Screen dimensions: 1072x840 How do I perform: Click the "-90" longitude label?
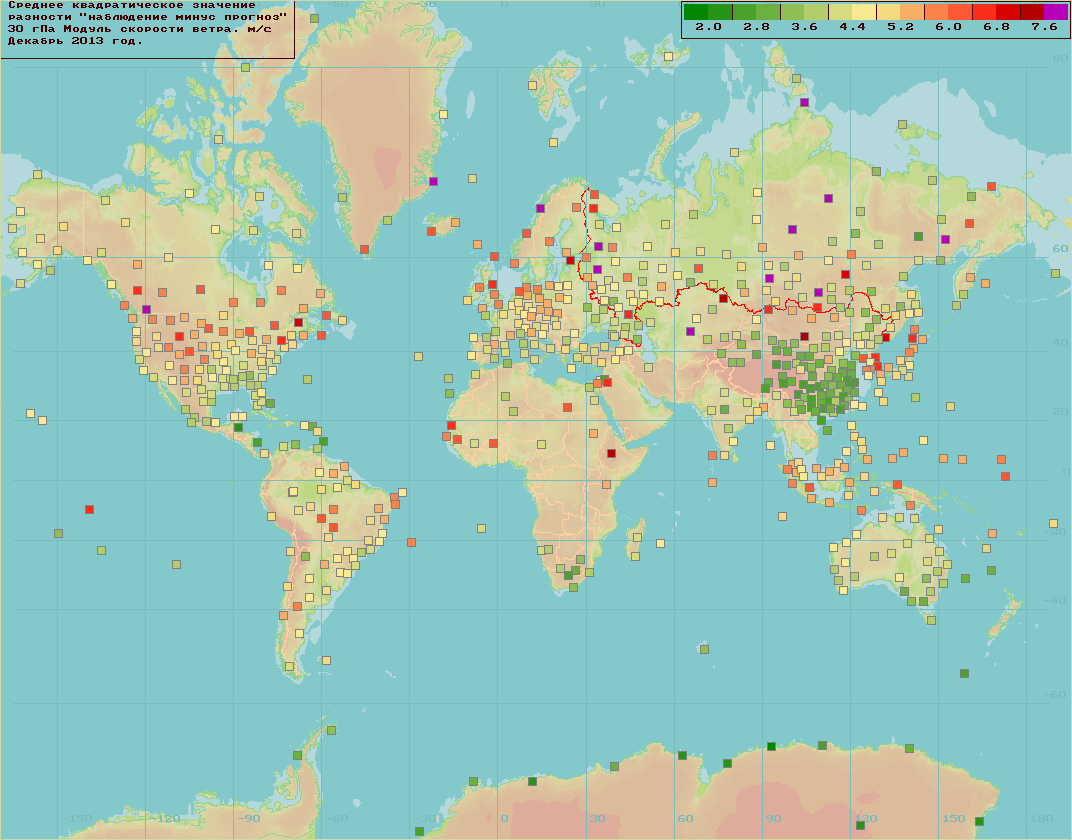(x=249, y=819)
